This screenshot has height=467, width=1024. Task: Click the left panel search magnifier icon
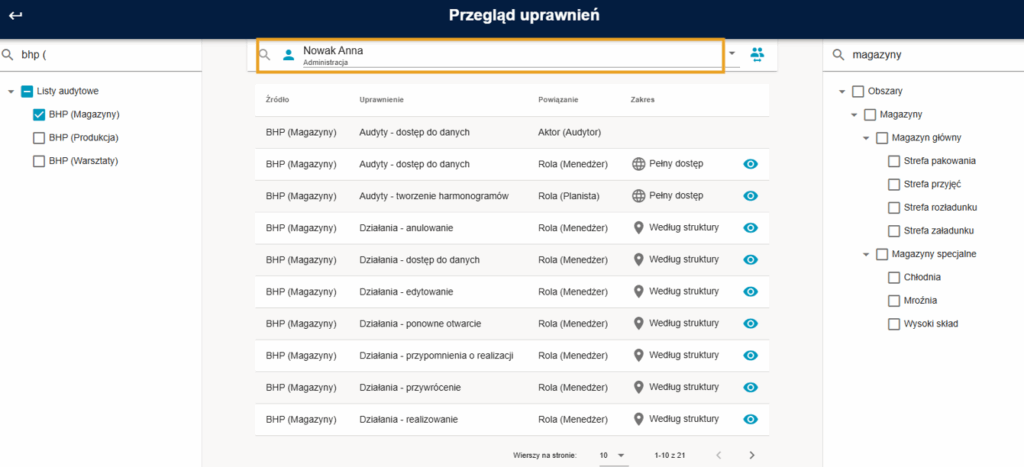8,55
